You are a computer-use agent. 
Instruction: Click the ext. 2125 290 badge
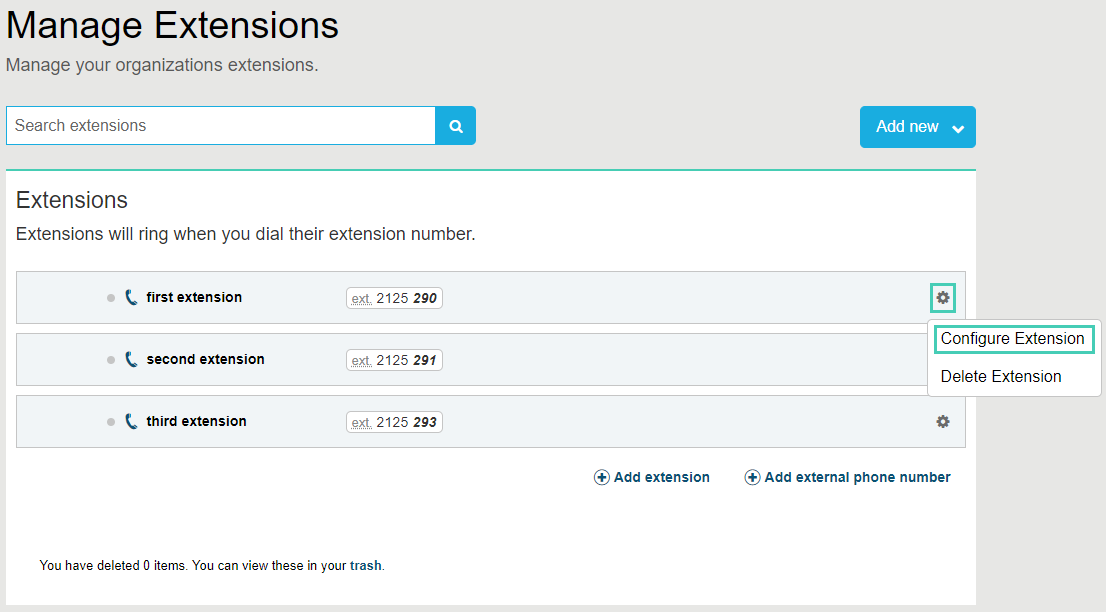tap(394, 298)
